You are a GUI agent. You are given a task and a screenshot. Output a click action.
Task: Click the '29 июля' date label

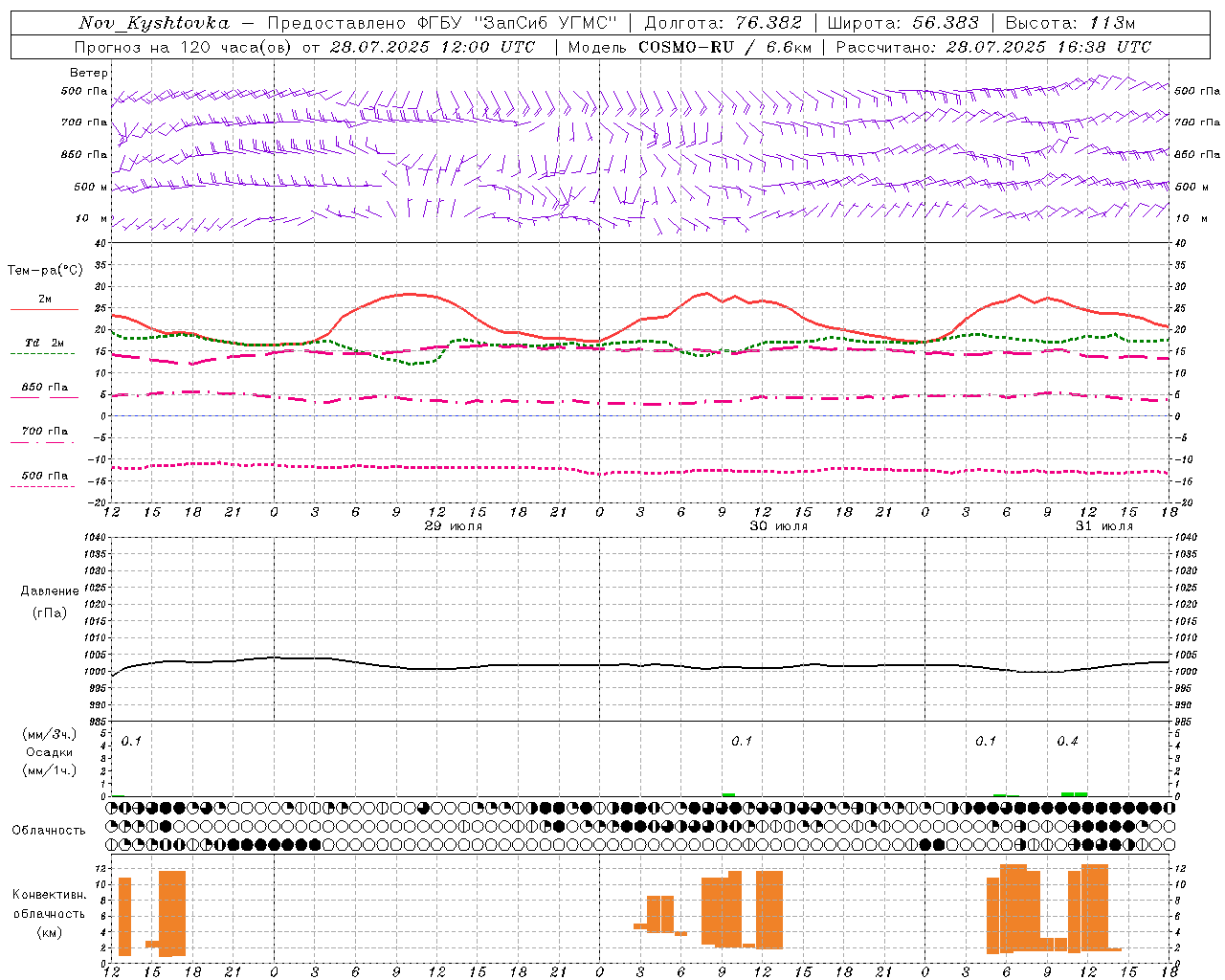(x=454, y=525)
